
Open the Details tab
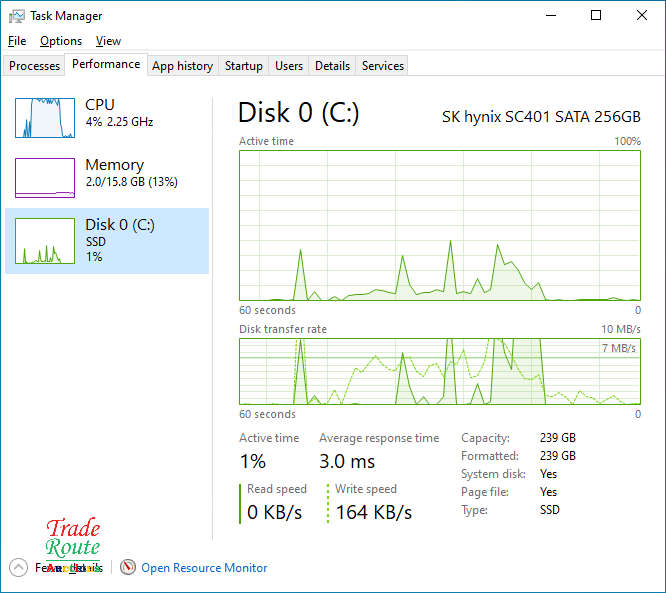click(332, 66)
